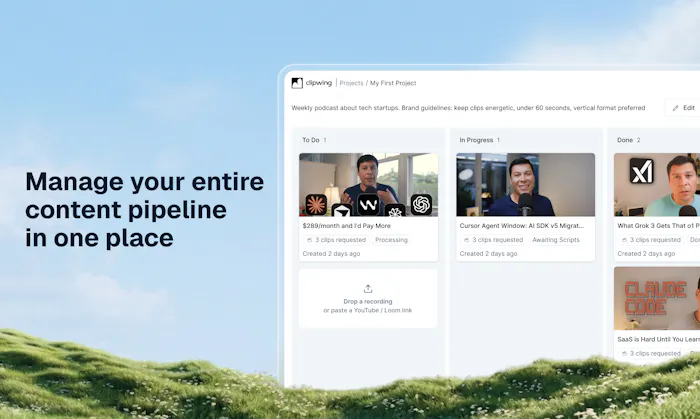This screenshot has width=700, height=419.
Task: Click 3 clips requested on SaaS is Hard card
Action: coord(651,353)
